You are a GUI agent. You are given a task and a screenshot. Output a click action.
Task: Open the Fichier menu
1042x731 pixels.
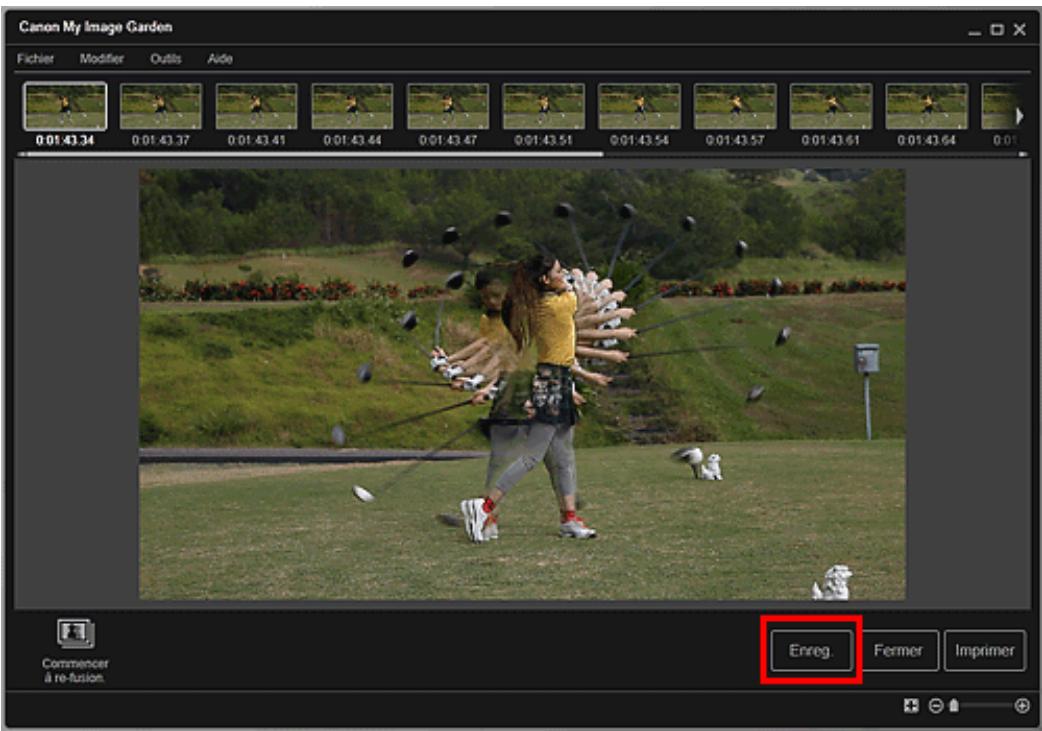click(35, 59)
